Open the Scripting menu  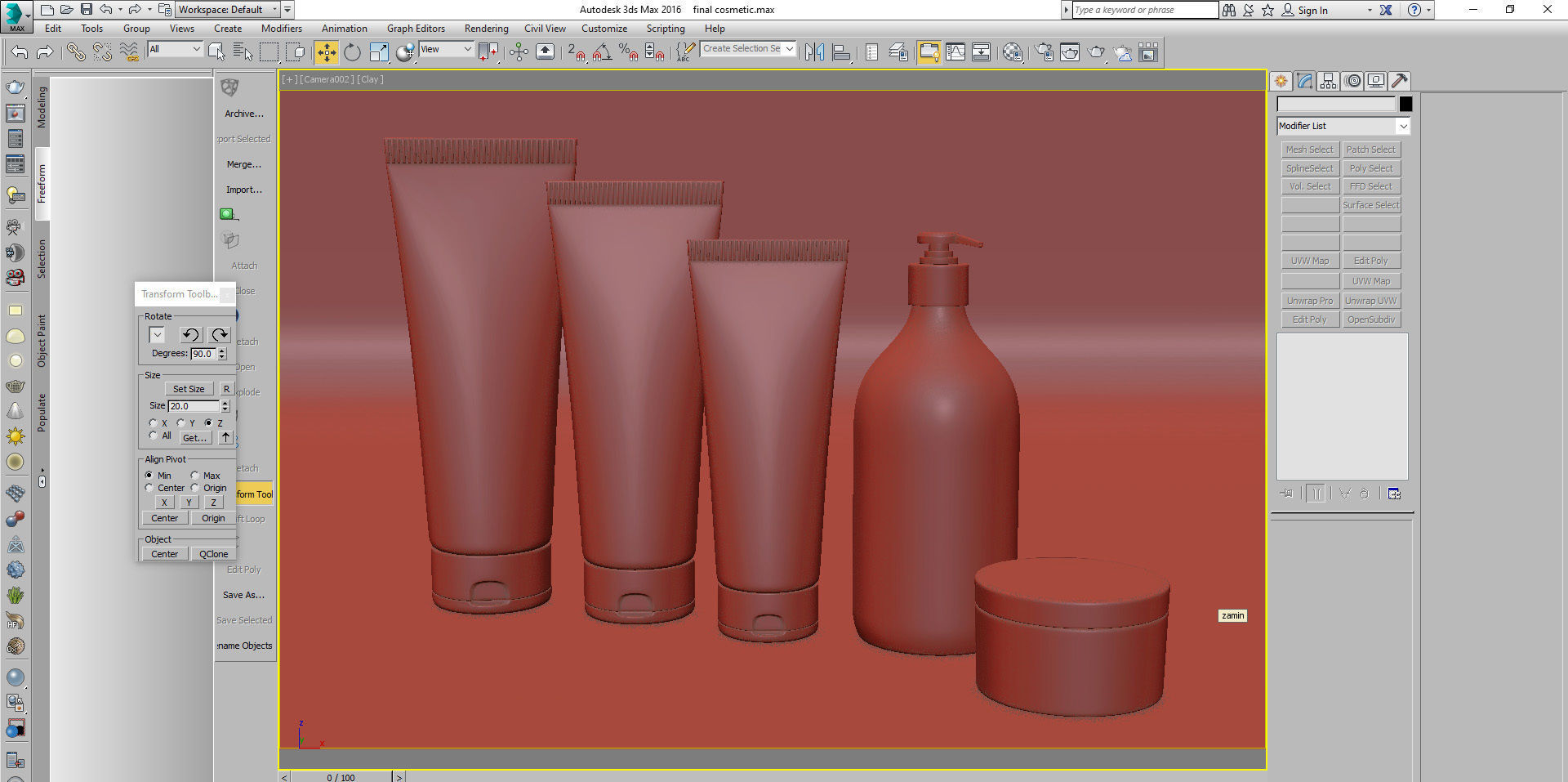point(666,29)
